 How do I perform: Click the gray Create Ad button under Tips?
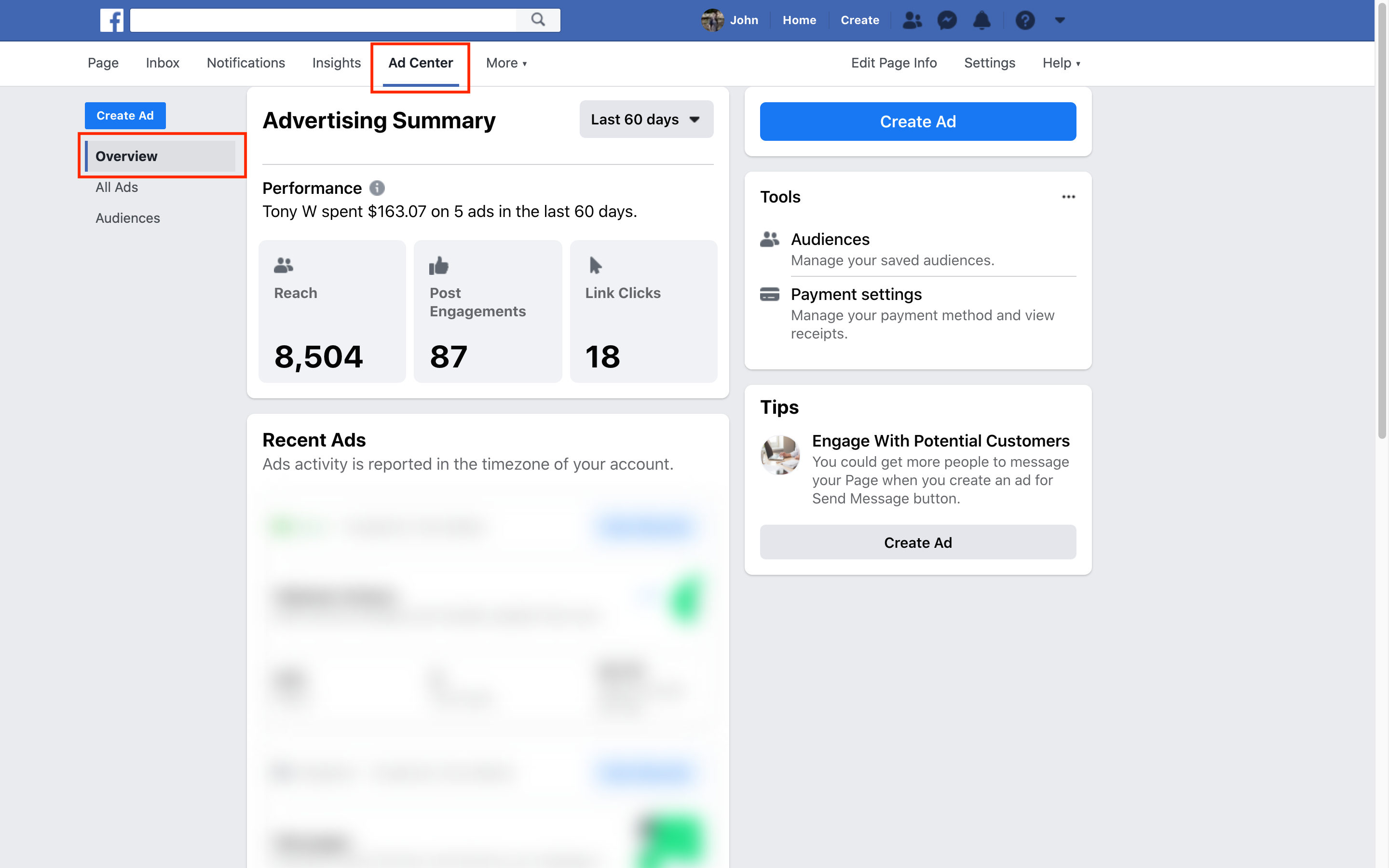pyautogui.click(x=918, y=542)
